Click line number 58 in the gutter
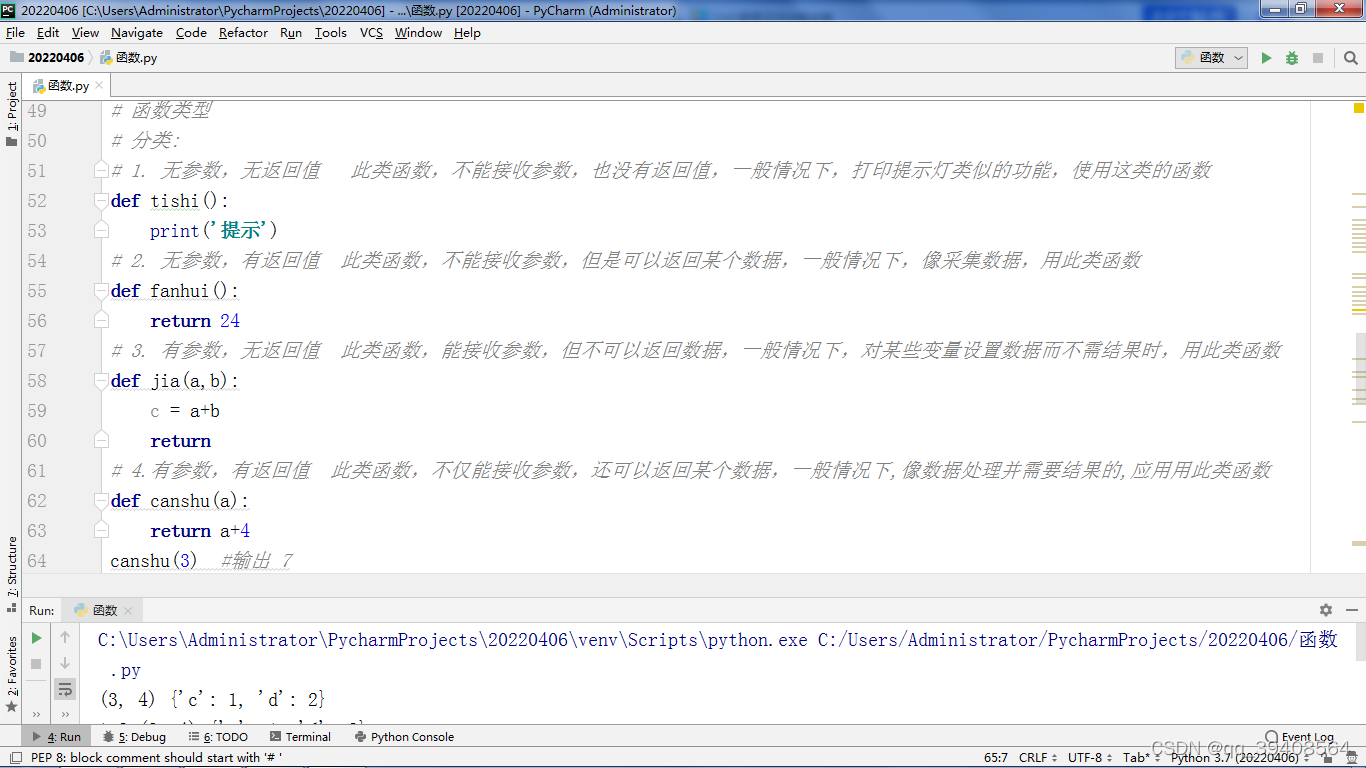 pos(37,381)
